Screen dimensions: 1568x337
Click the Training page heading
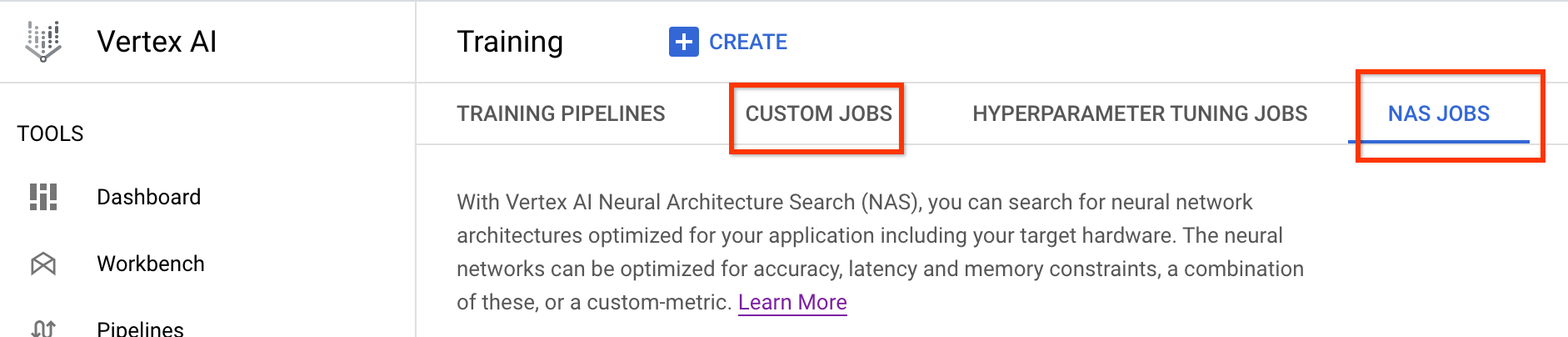click(x=510, y=42)
